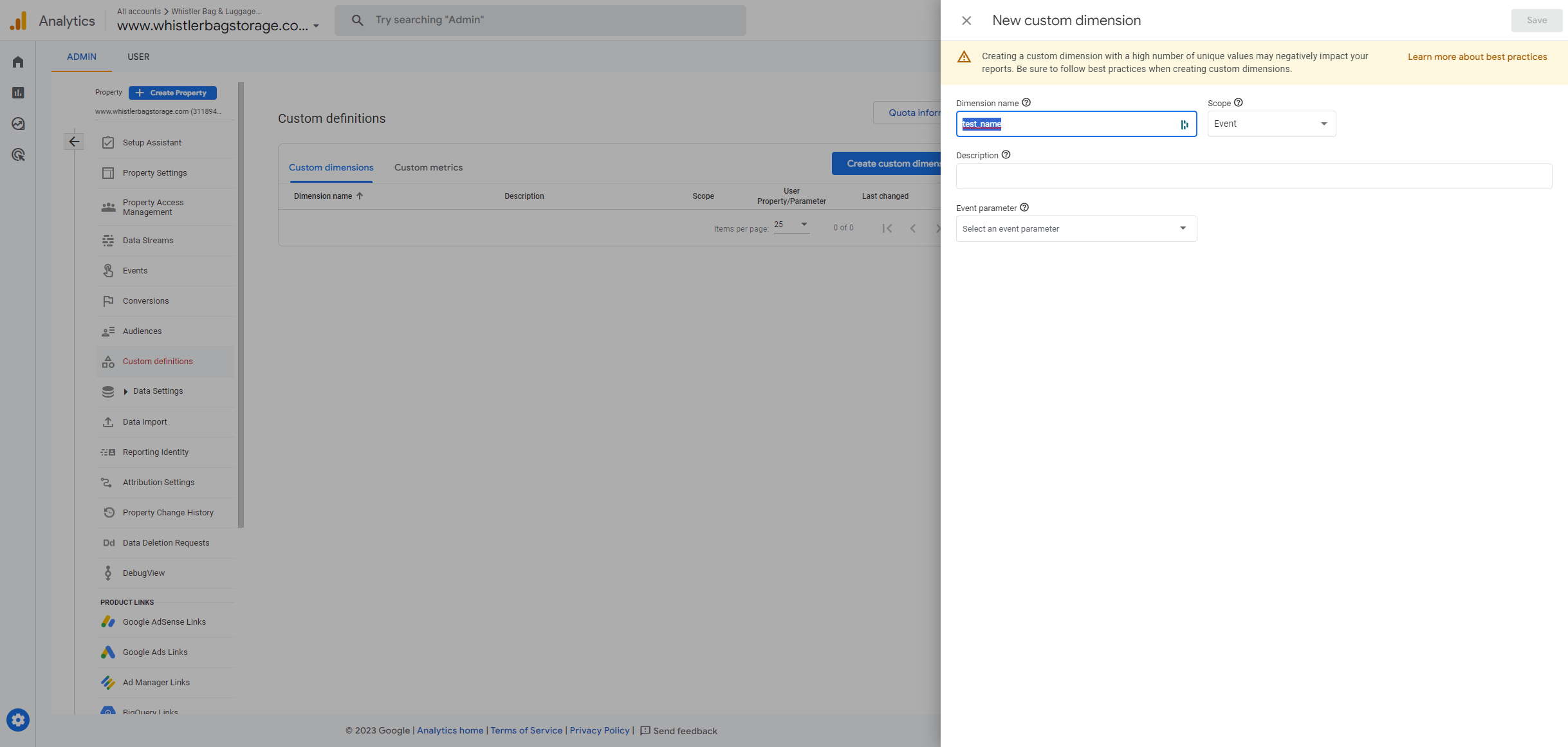Open the Explore icon in left rail
Image resolution: width=1568 pixels, height=747 pixels.
click(x=18, y=124)
